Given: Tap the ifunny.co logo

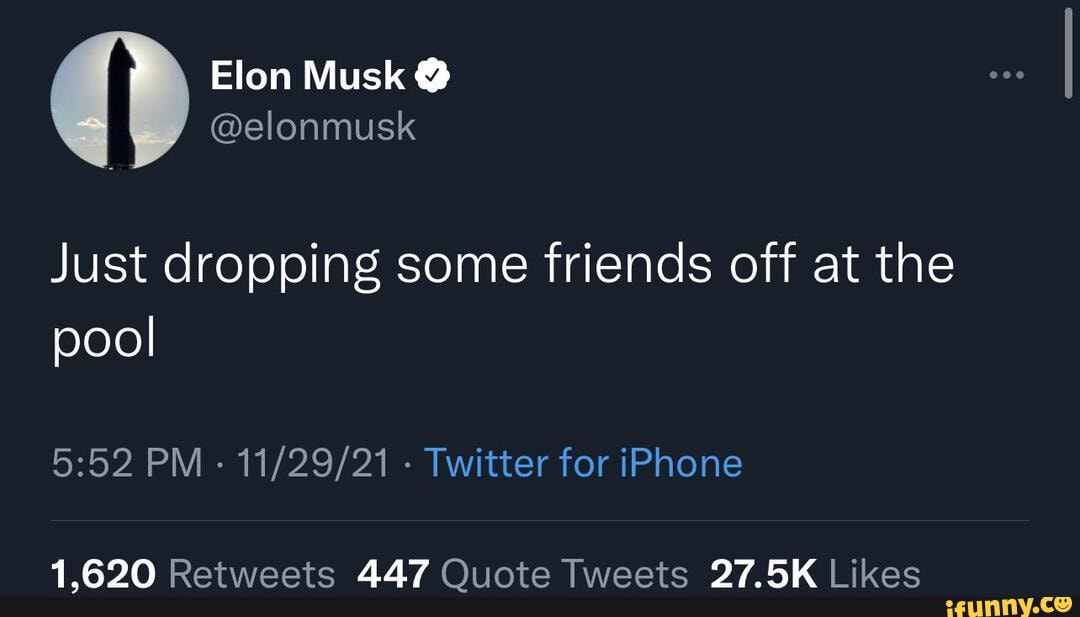Looking at the screenshot, I should point(1009,605).
